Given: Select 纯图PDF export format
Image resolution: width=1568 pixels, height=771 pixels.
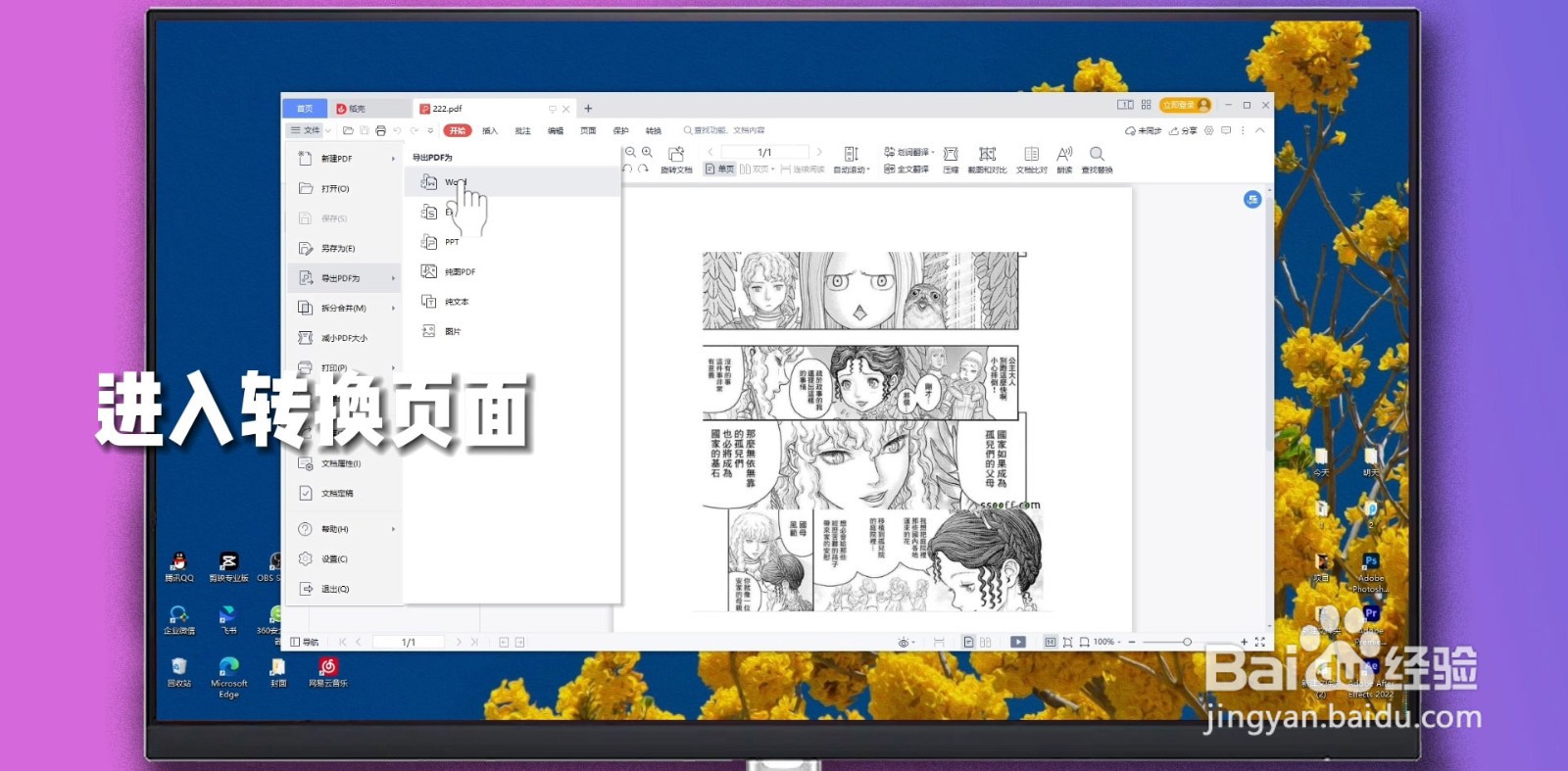Looking at the screenshot, I should point(513,271).
